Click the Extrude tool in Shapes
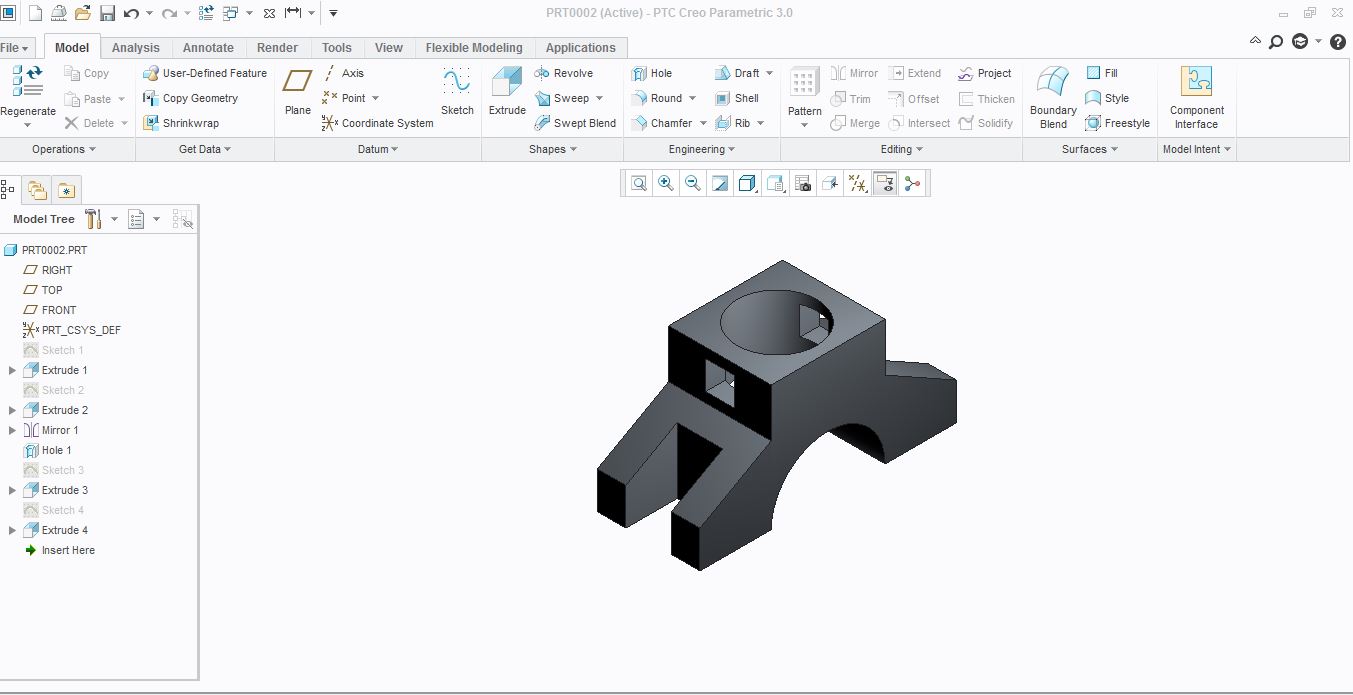Viewport: 1353px width, 695px height. [x=507, y=92]
